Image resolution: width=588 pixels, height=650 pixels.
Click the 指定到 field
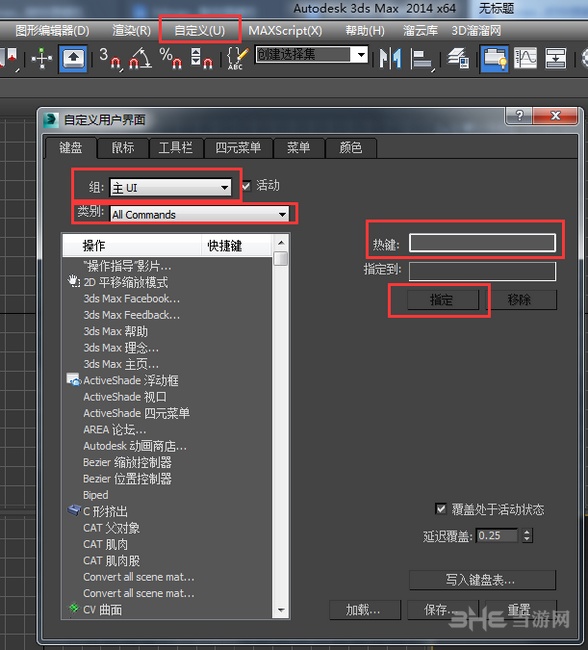coord(482,271)
